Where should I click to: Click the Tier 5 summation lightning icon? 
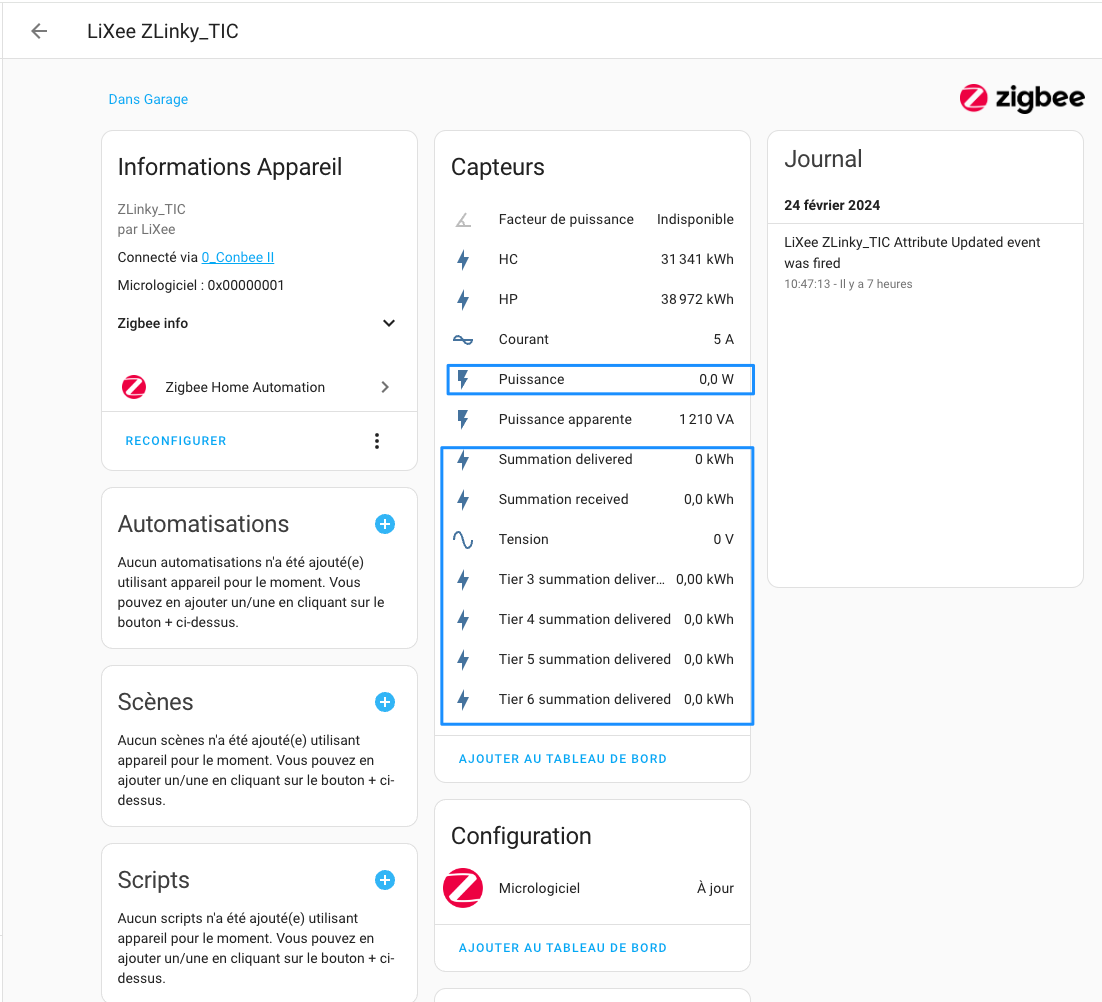(463, 661)
